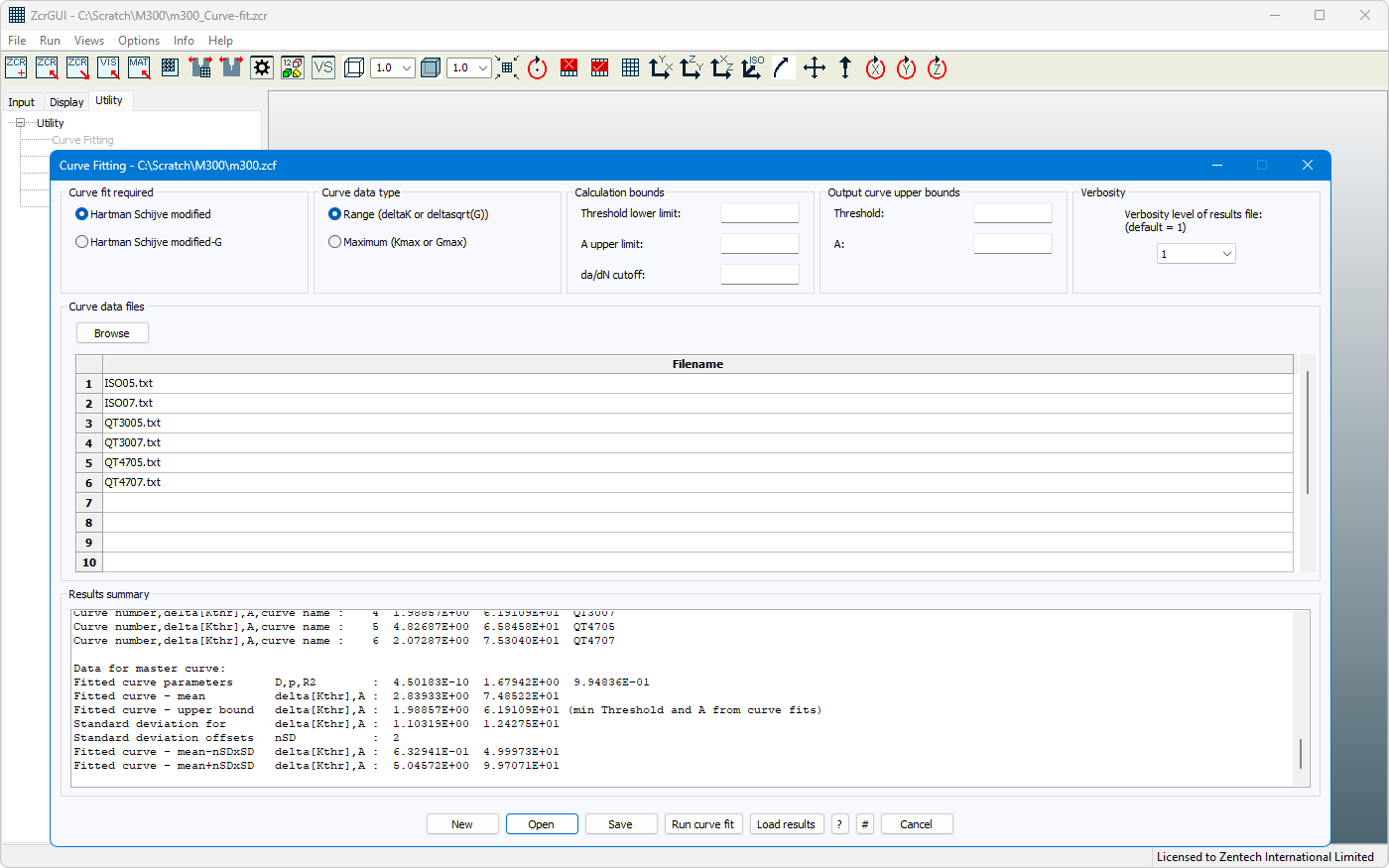Click Run curve fit button
Screen dimensions: 1389x868
tap(703, 824)
